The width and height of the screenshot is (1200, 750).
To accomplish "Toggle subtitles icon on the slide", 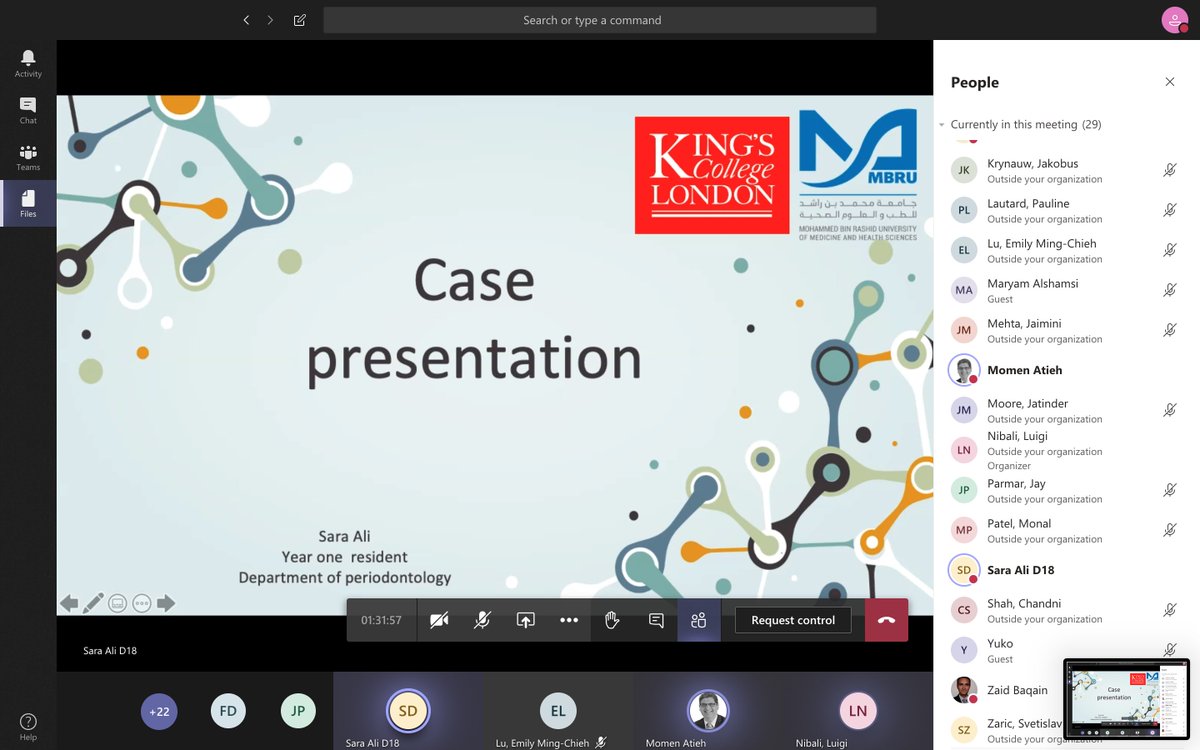I will click(118, 603).
